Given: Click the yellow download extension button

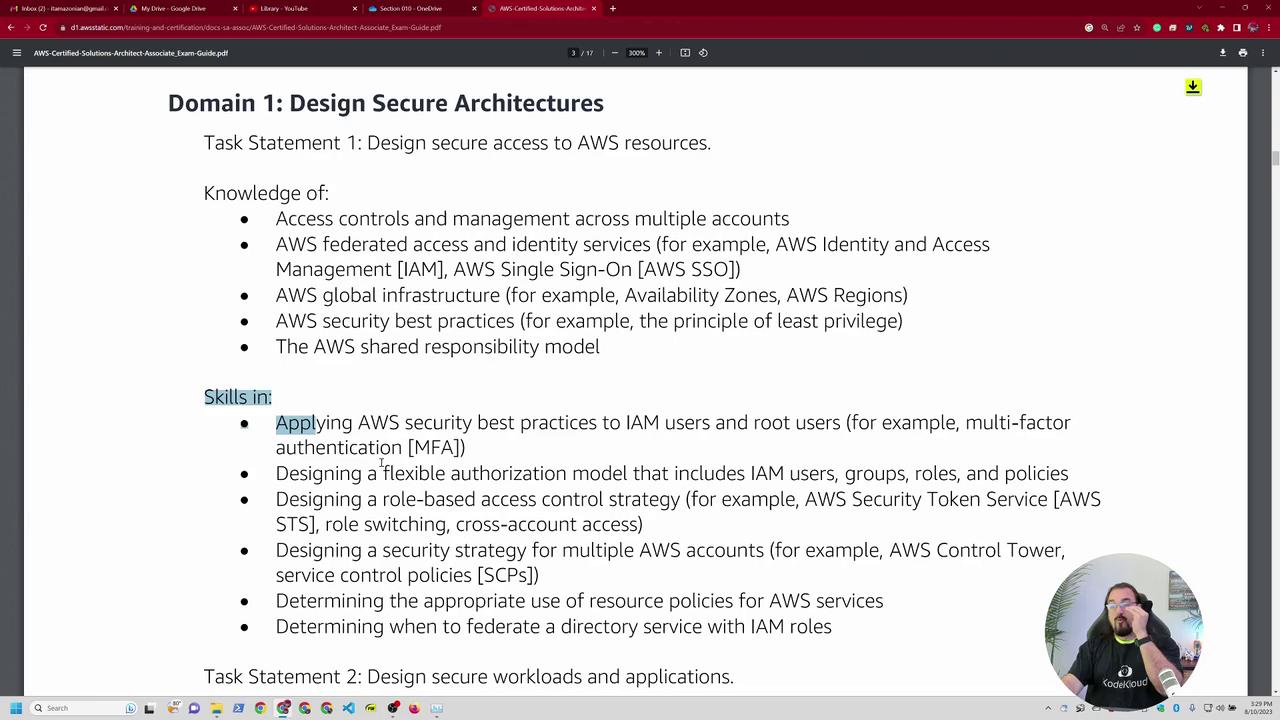Looking at the screenshot, I should 1193,87.
